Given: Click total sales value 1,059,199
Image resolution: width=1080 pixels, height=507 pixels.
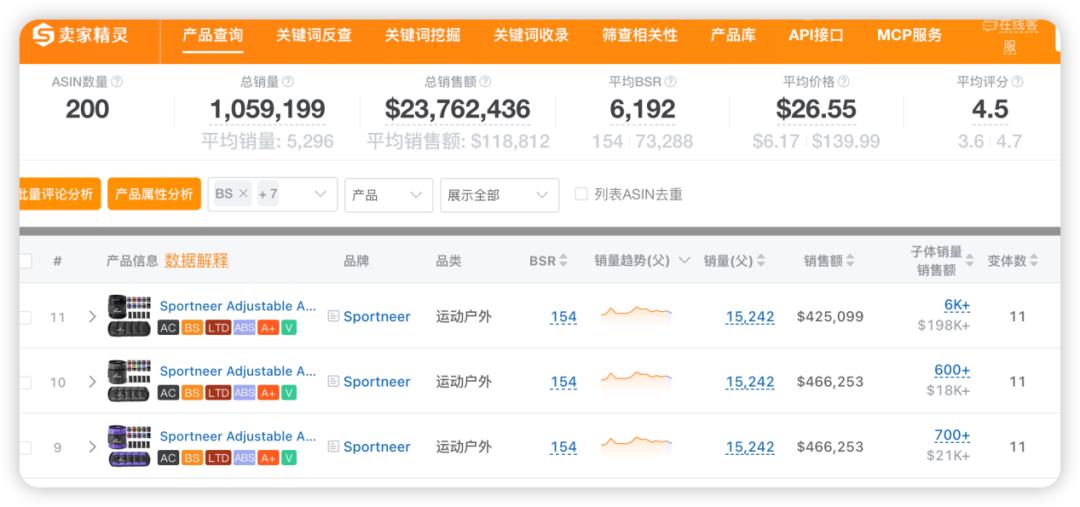Looking at the screenshot, I should tap(267, 109).
